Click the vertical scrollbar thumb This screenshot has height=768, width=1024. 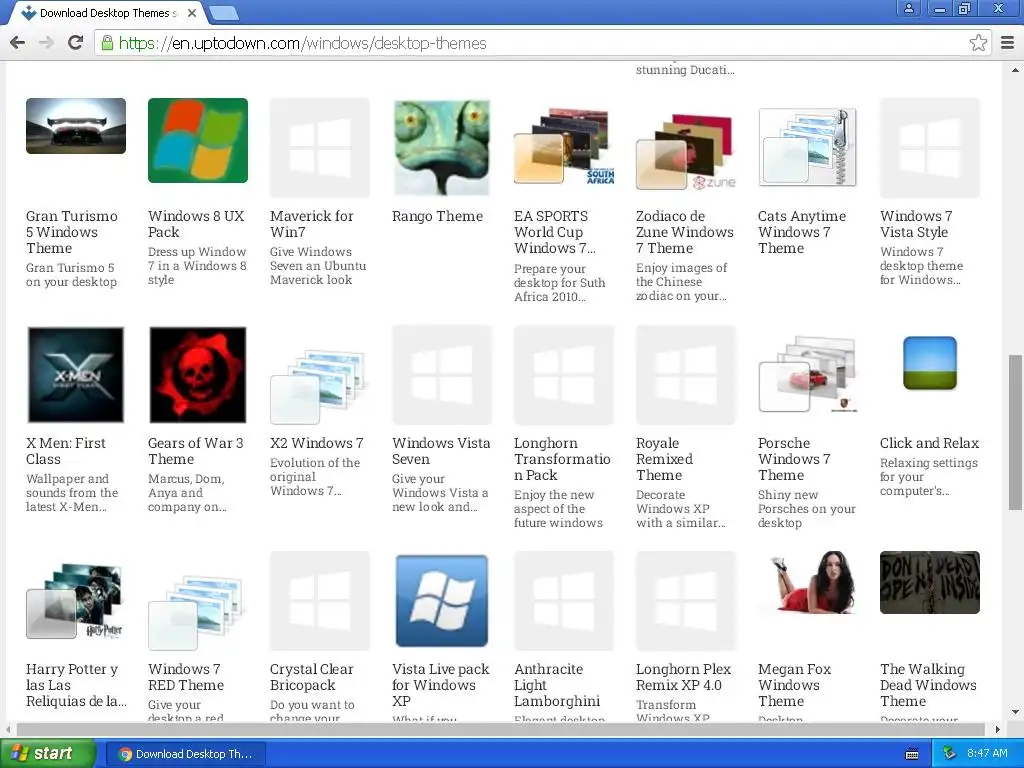pyautogui.click(x=1015, y=432)
